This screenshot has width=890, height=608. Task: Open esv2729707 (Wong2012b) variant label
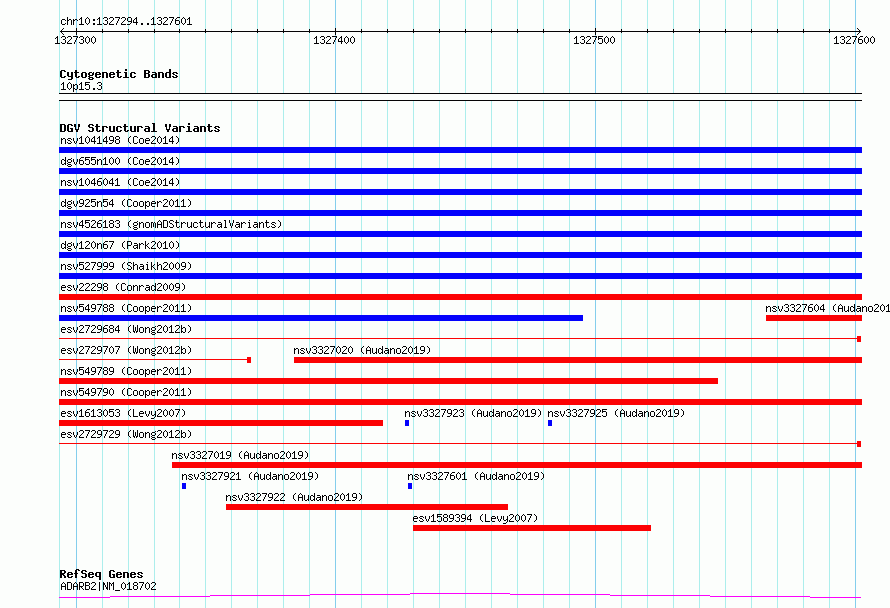coord(126,350)
